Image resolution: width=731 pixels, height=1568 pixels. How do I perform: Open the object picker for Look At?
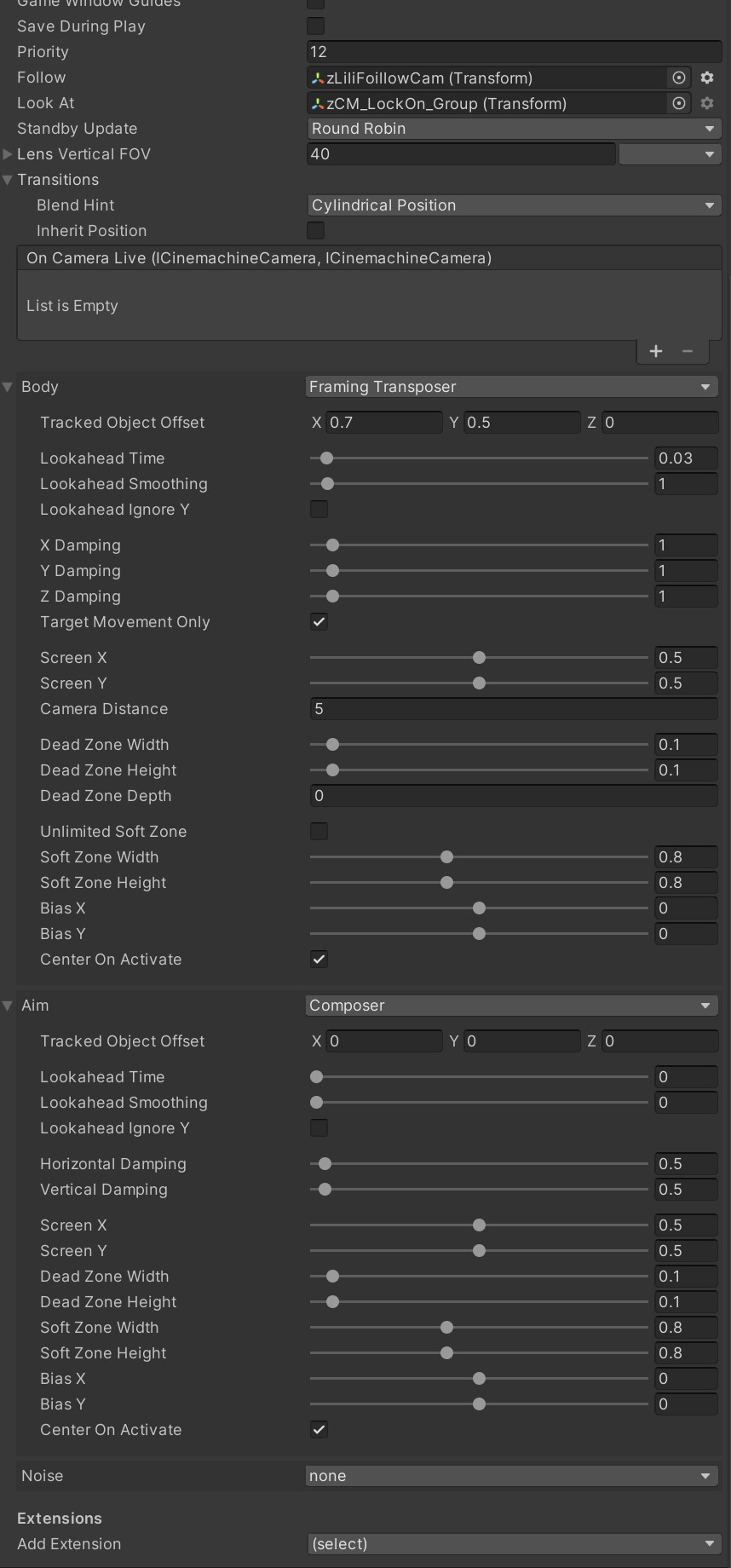point(678,103)
